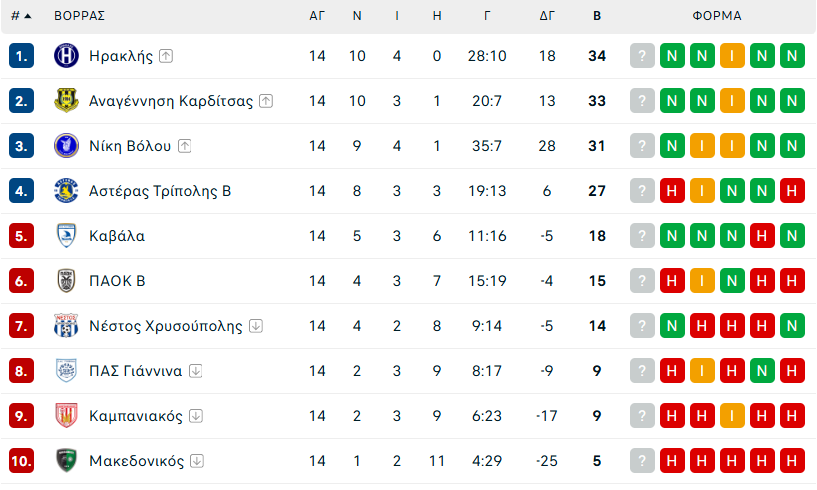Sort standings by the ΔΓ goal difference header

pos(547,16)
